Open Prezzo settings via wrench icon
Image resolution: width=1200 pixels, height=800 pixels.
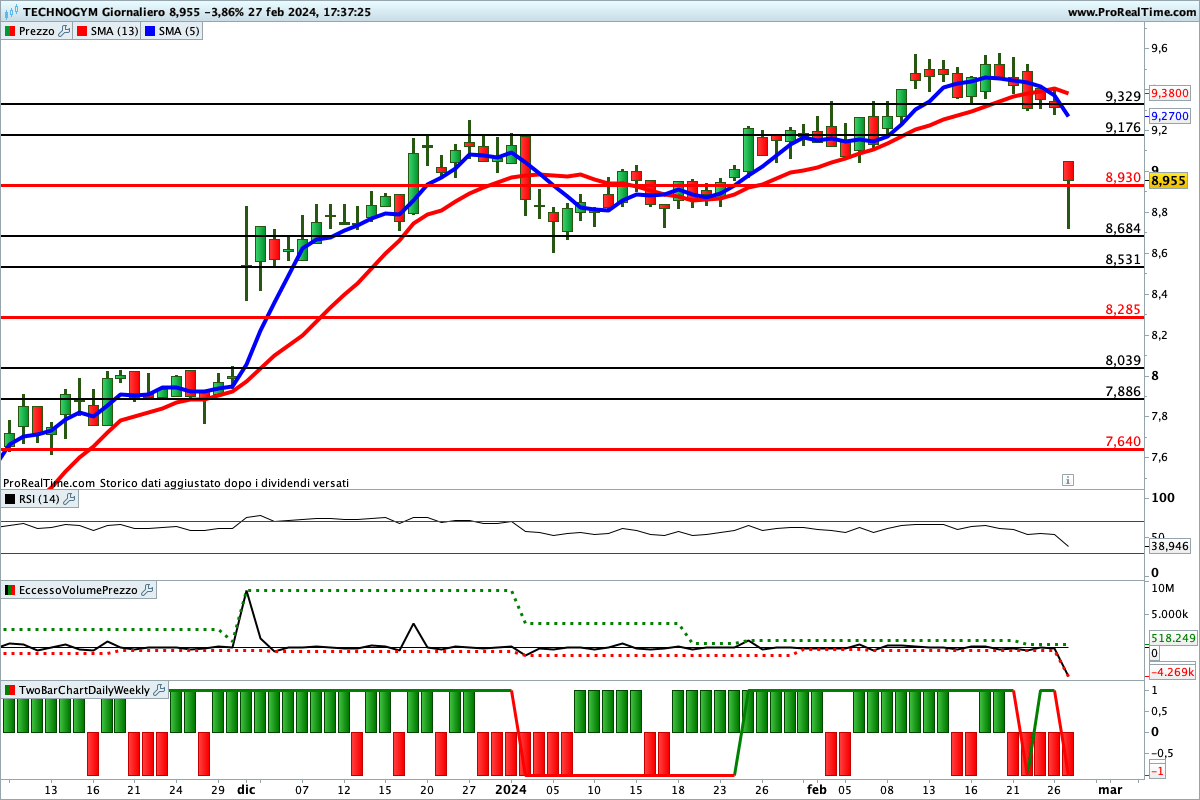point(65,31)
